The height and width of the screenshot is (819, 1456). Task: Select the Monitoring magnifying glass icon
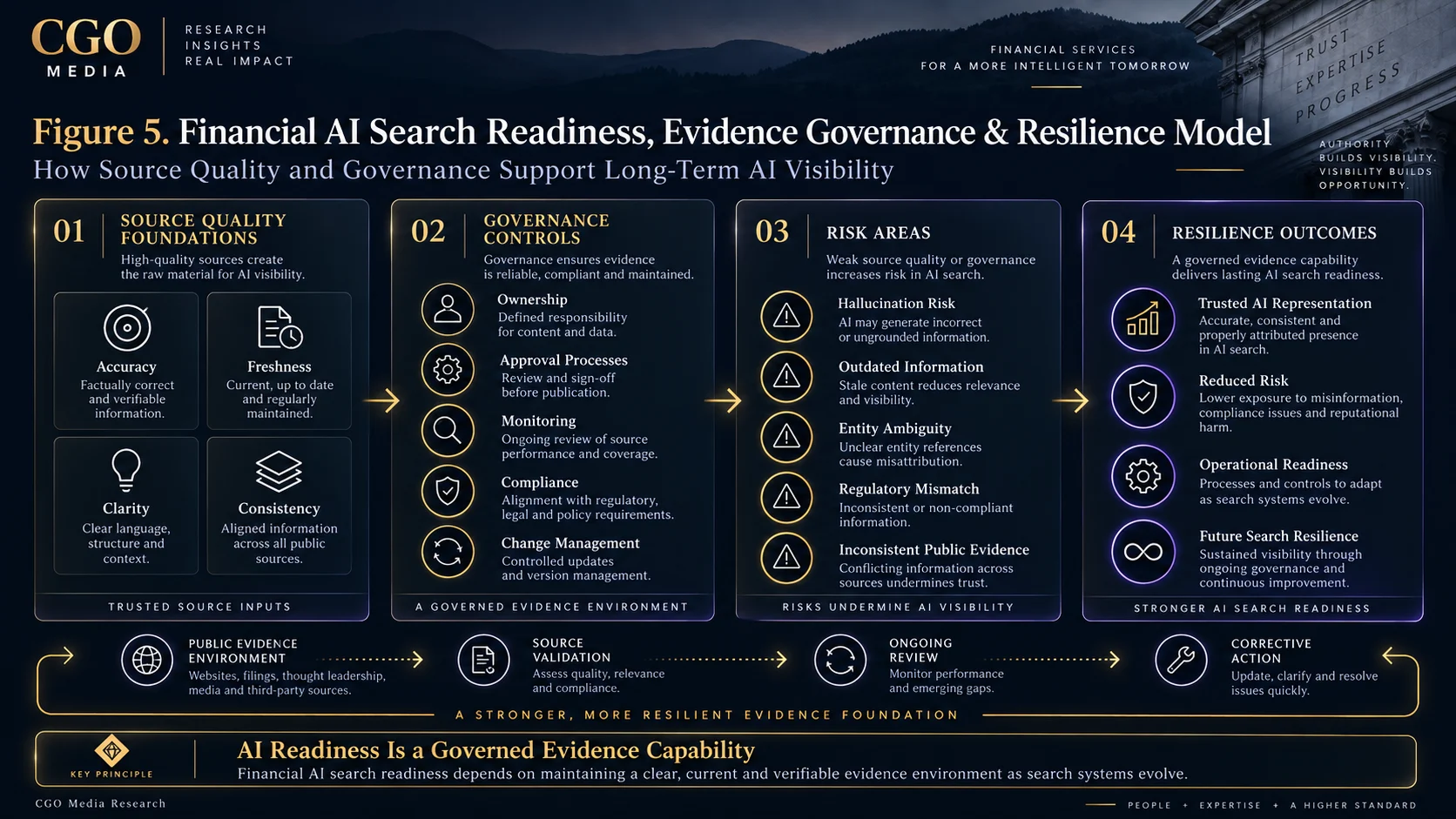[x=448, y=431]
